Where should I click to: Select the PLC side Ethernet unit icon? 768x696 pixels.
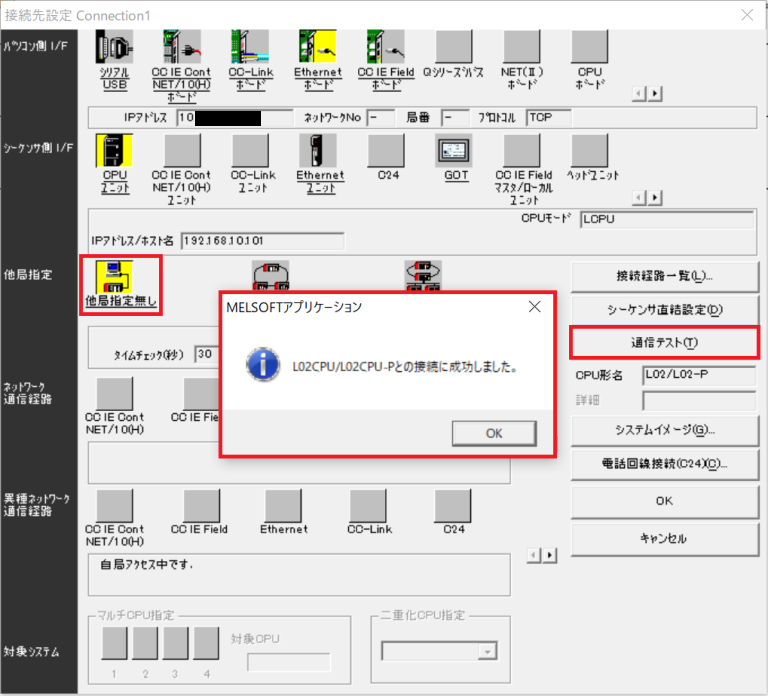click(x=317, y=151)
